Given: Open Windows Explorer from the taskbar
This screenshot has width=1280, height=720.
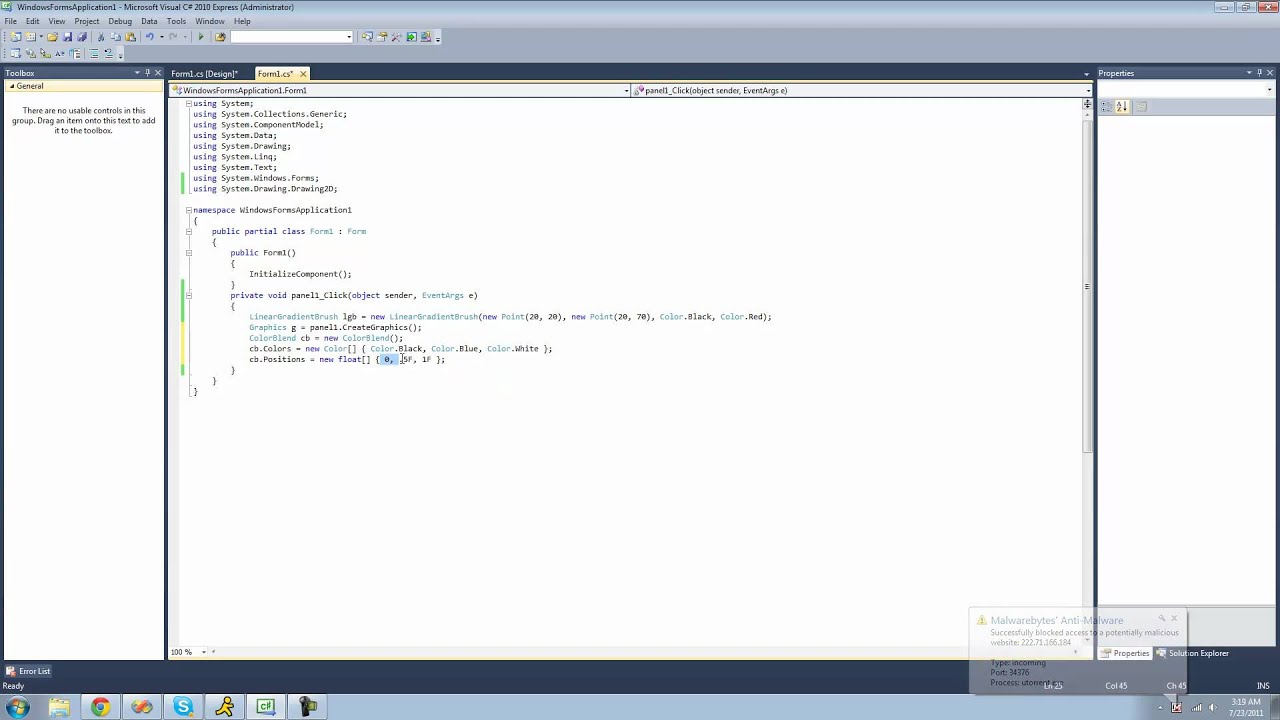Looking at the screenshot, I should point(59,707).
